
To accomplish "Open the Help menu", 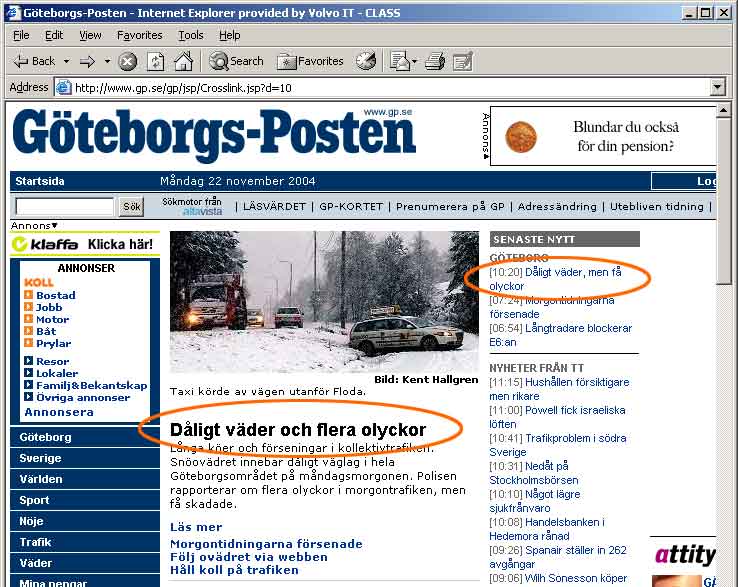I will [x=229, y=35].
